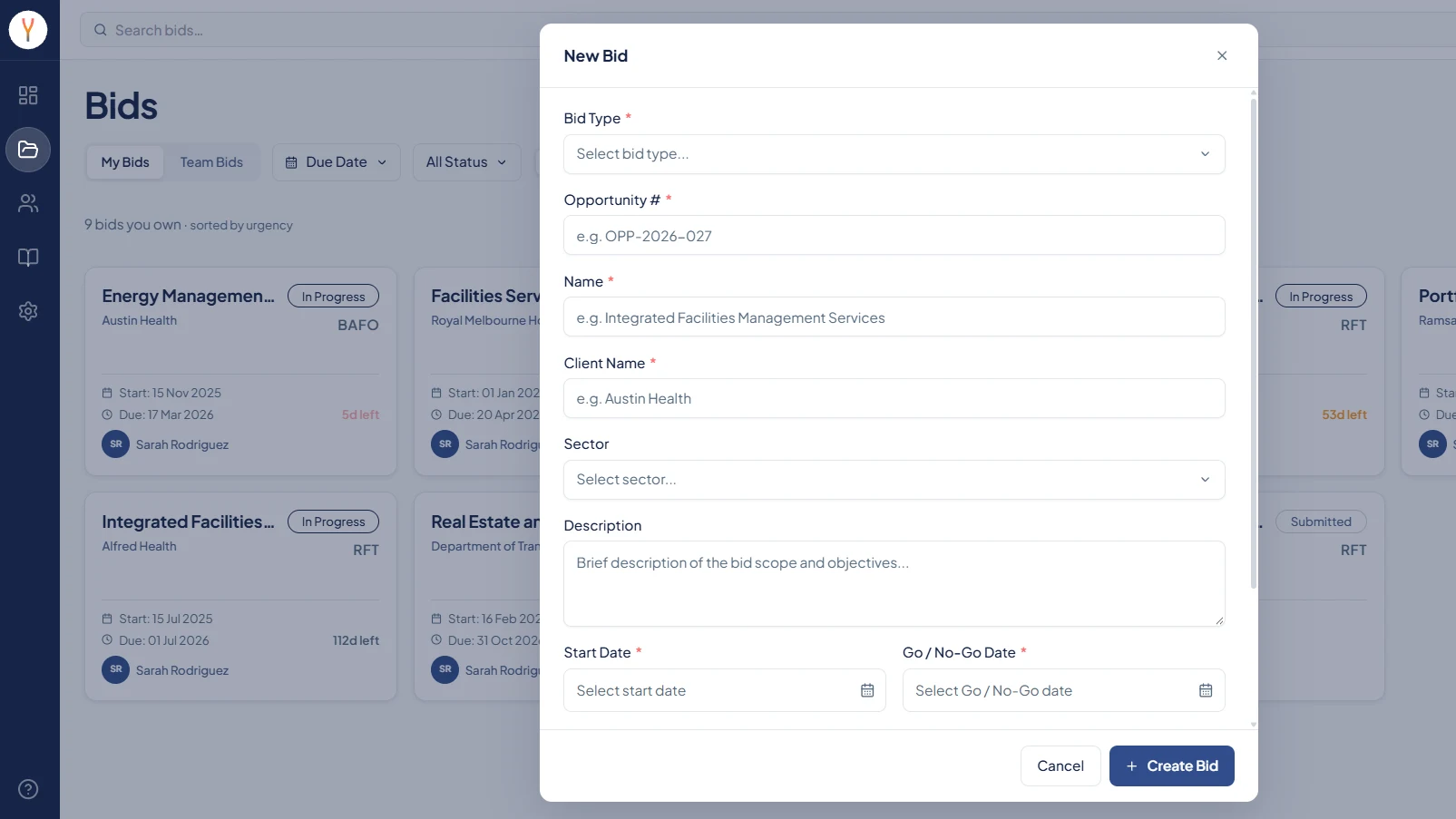Click the '53d left' label
The image size is (1456, 819).
click(1344, 414)
